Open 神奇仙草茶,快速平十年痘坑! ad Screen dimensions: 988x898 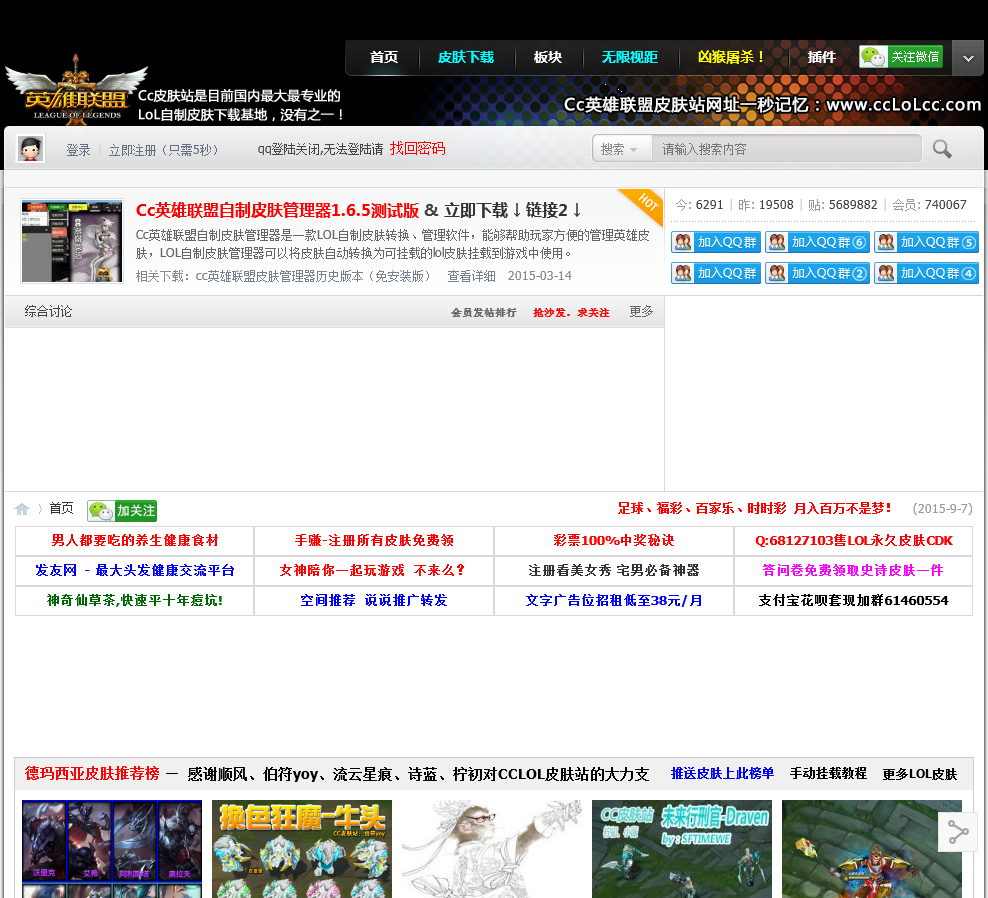(x=134, y=601)
